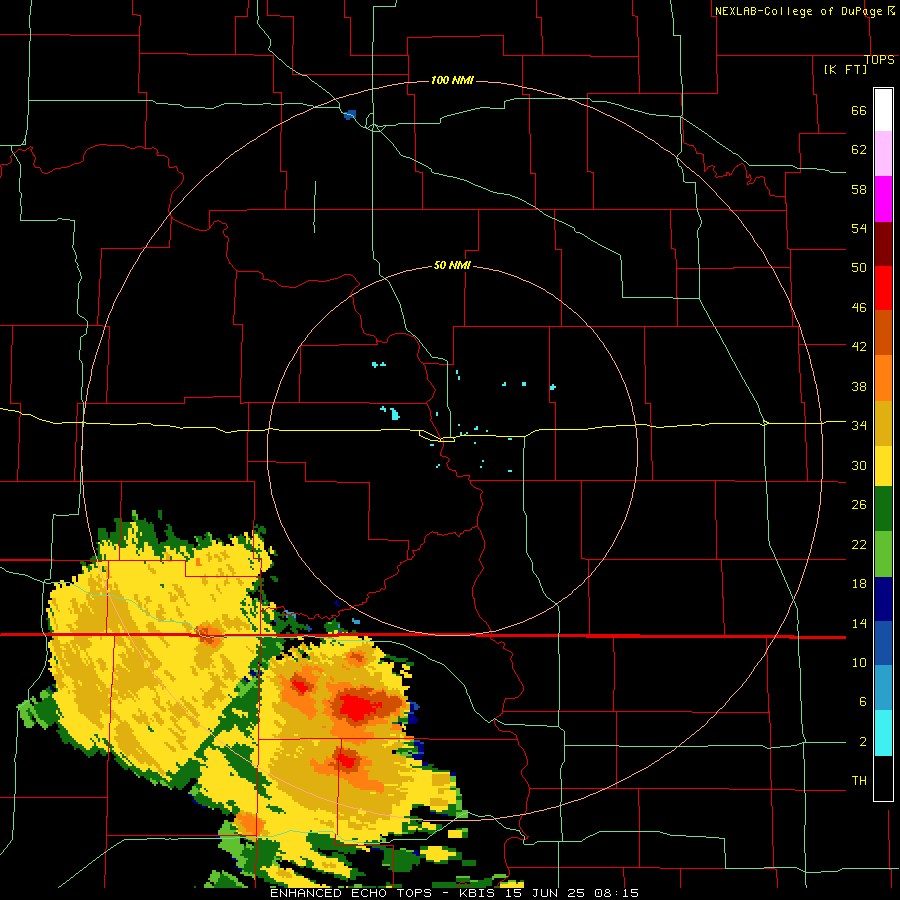Click the legend value 58

[x=859, y=189]
